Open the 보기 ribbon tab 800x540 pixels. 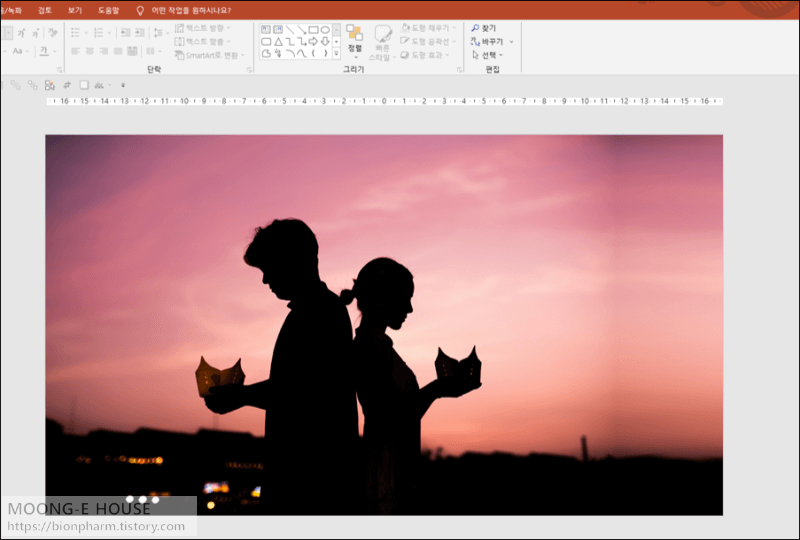pyautogui.click(x=75, y=10)
